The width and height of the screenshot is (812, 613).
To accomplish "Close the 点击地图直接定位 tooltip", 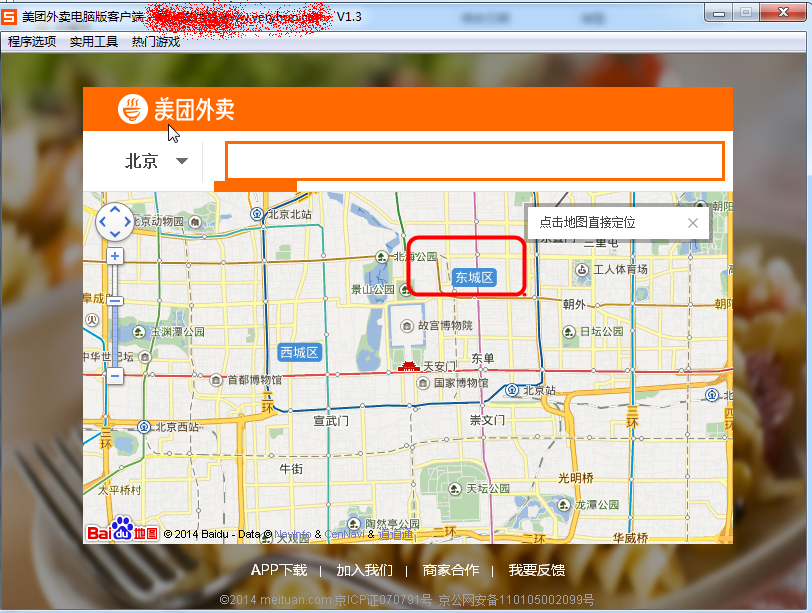I will pyautogui.click(x=692, y=223).
